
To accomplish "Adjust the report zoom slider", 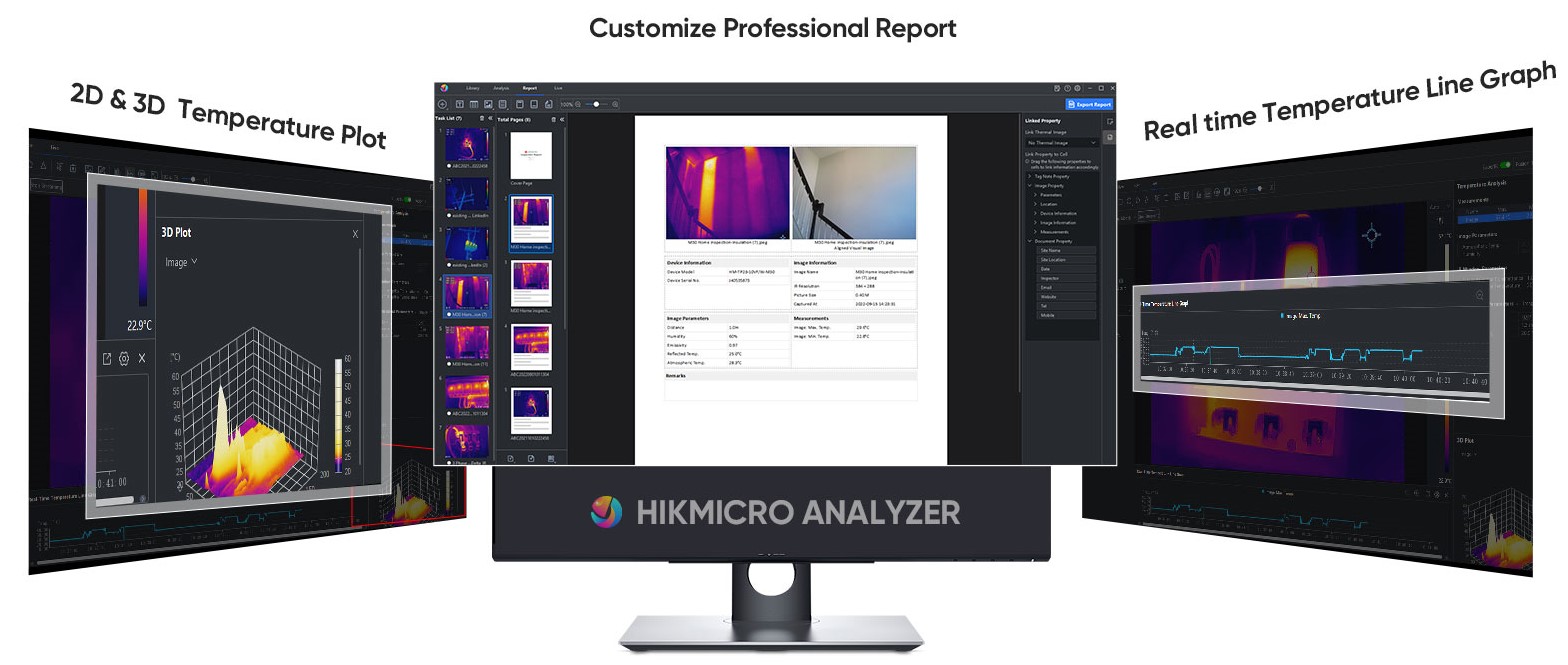I will pos(598,104).
